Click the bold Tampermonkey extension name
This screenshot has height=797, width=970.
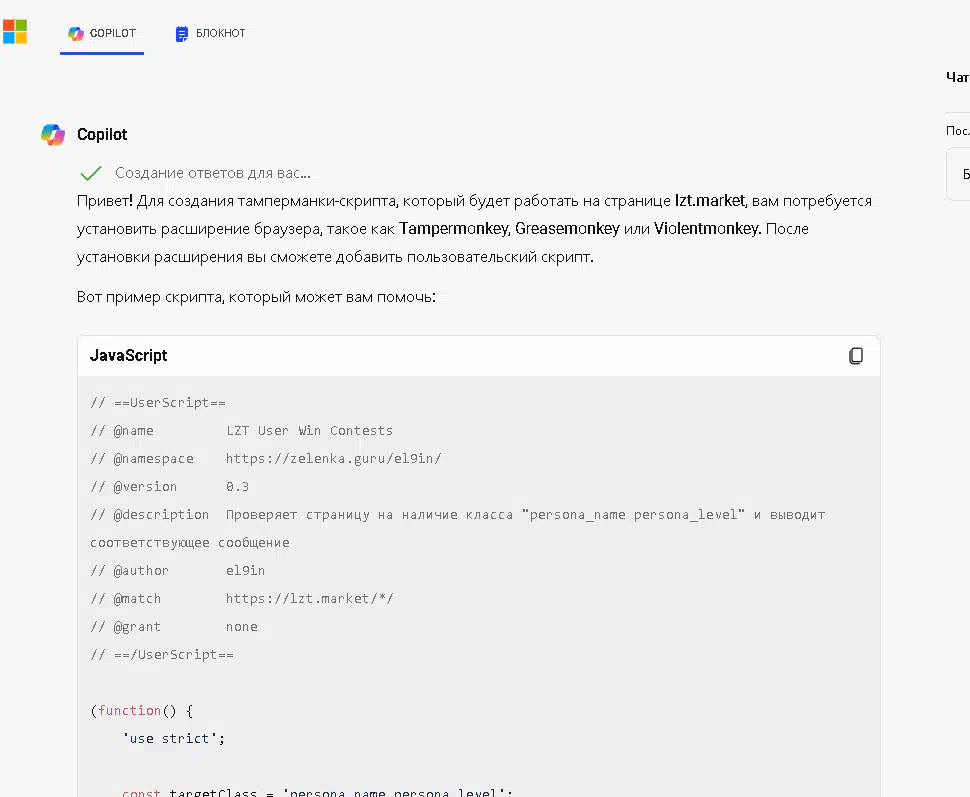(x=454, y=229)
